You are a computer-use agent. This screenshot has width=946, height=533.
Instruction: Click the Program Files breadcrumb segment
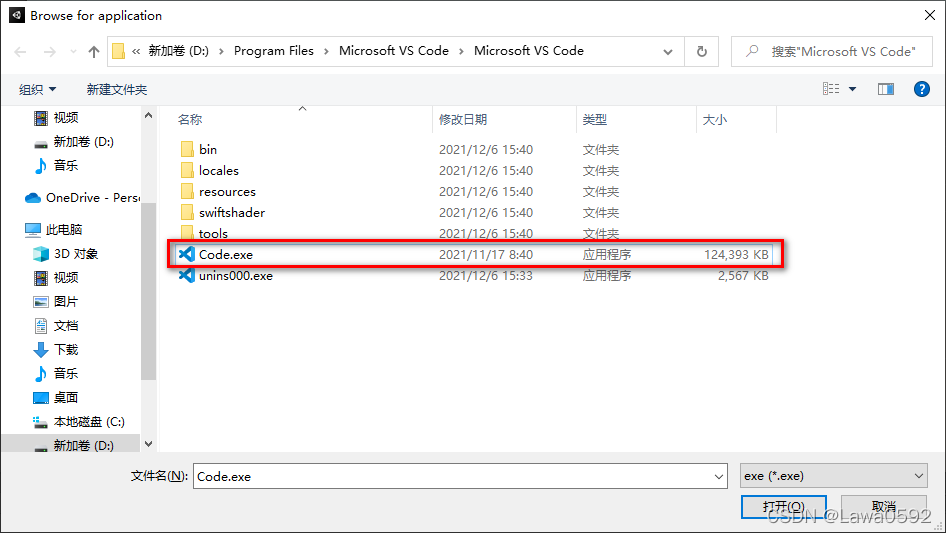(273, 51)
